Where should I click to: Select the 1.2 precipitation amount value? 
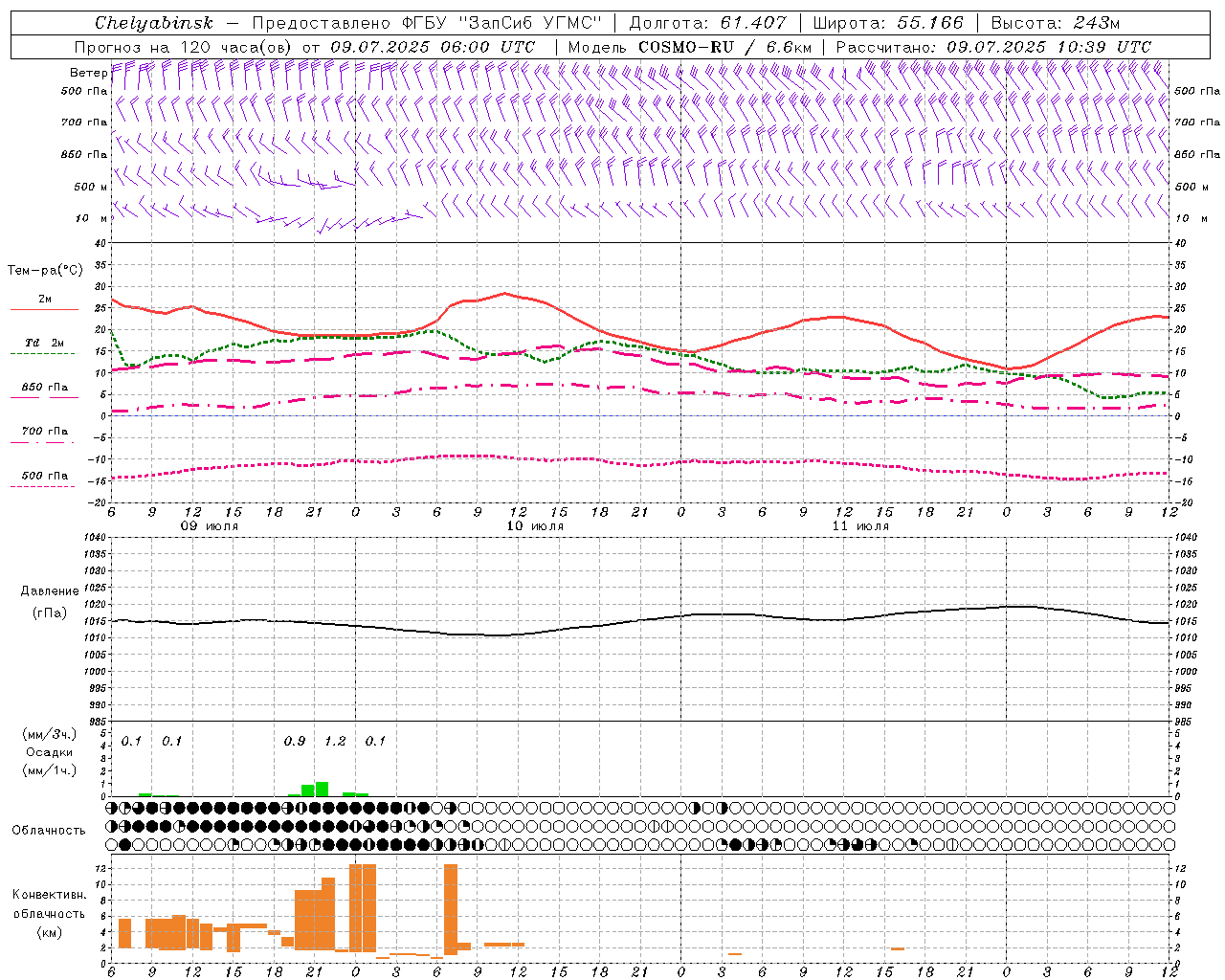point(335,741)
